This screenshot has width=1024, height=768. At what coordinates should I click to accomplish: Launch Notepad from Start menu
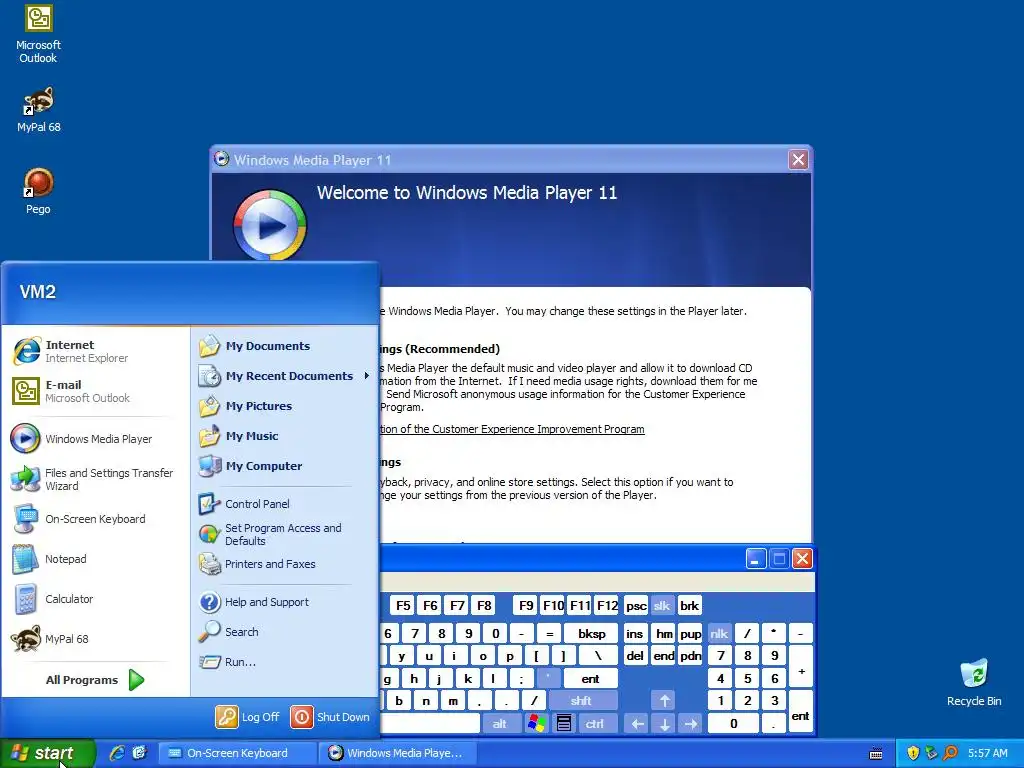96,559
